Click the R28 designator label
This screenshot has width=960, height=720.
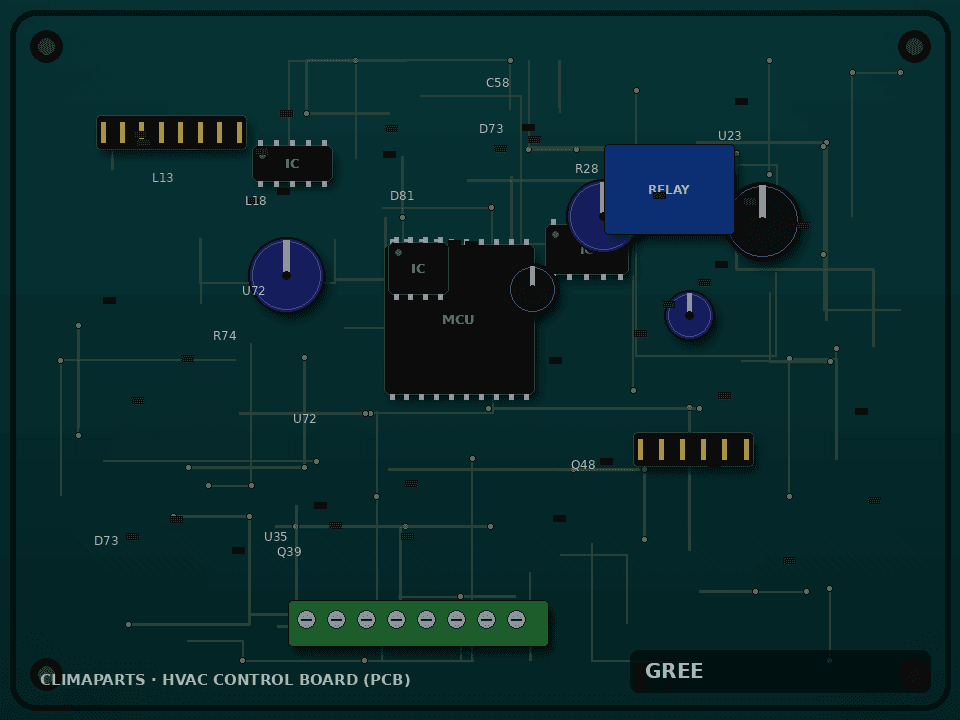coord(587,169)
